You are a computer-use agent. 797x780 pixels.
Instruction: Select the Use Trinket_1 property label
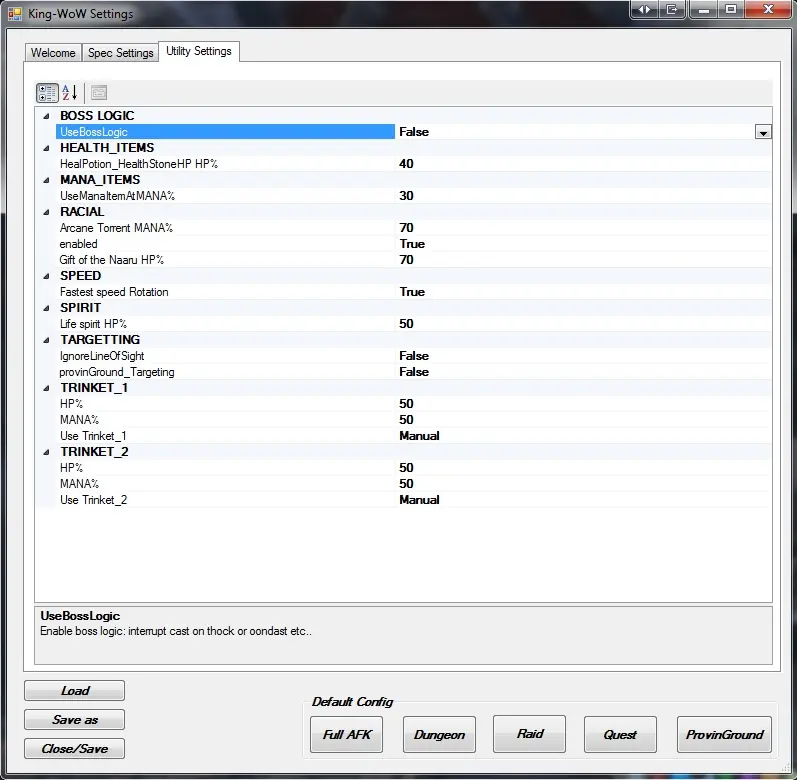pos(93,436)
